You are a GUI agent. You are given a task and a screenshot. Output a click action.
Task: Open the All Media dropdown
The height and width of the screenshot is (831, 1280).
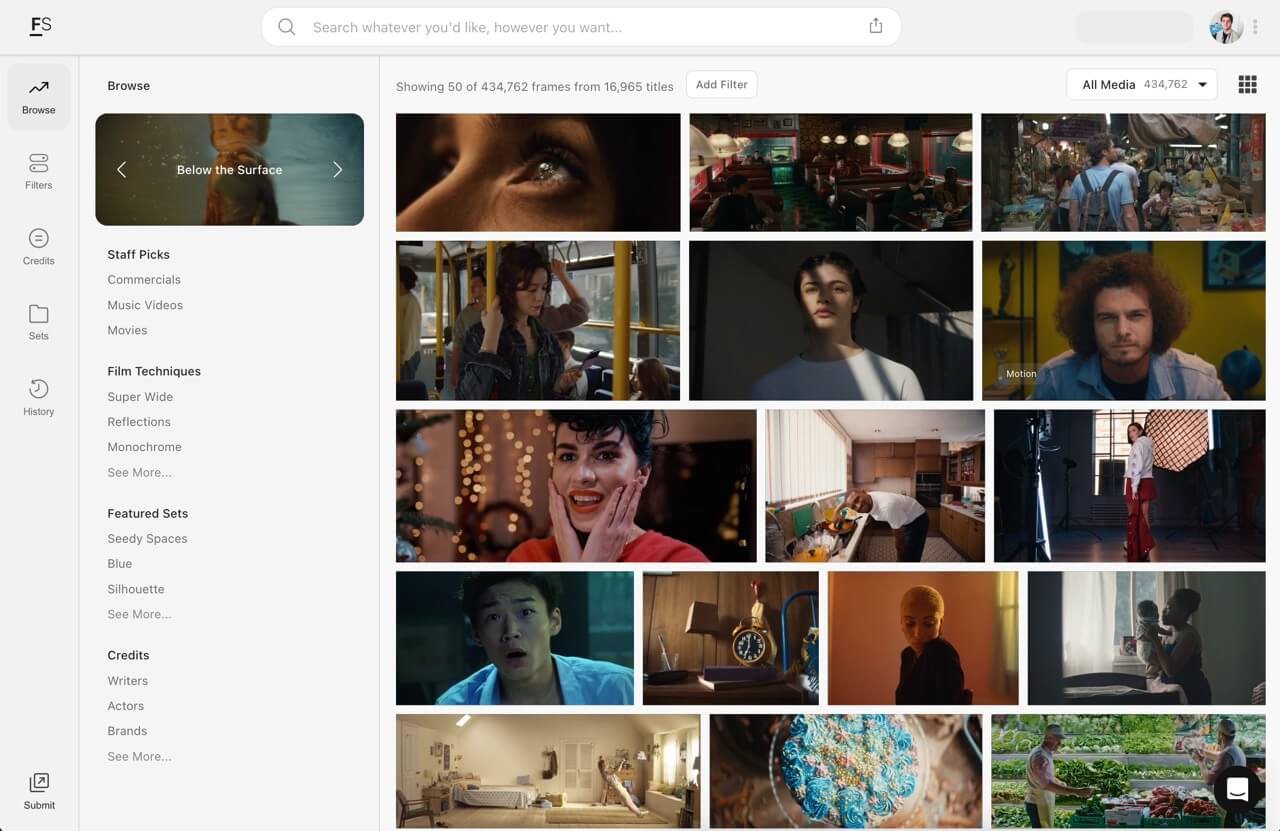(1141, 84)
